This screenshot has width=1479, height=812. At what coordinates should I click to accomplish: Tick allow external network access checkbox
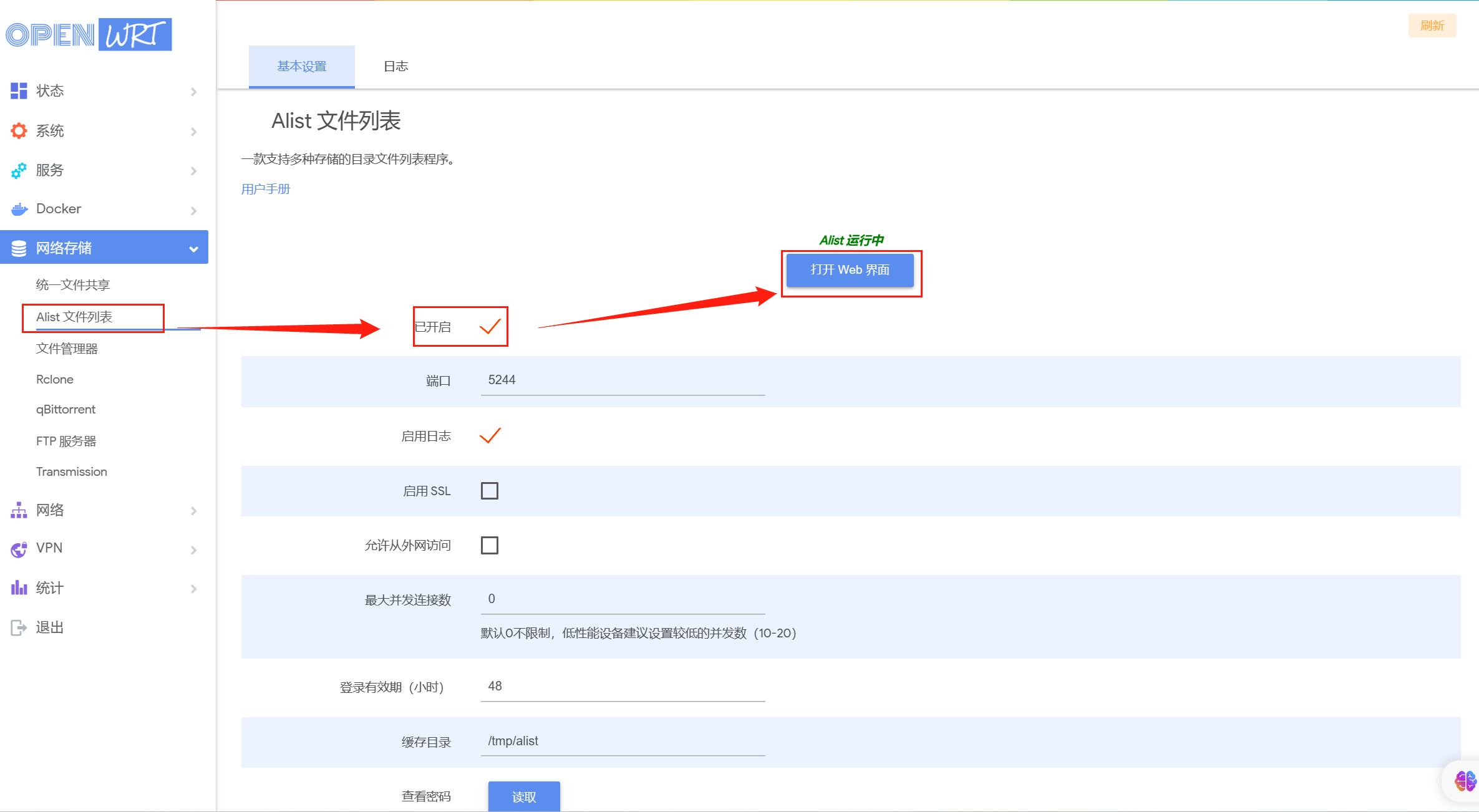490,545
